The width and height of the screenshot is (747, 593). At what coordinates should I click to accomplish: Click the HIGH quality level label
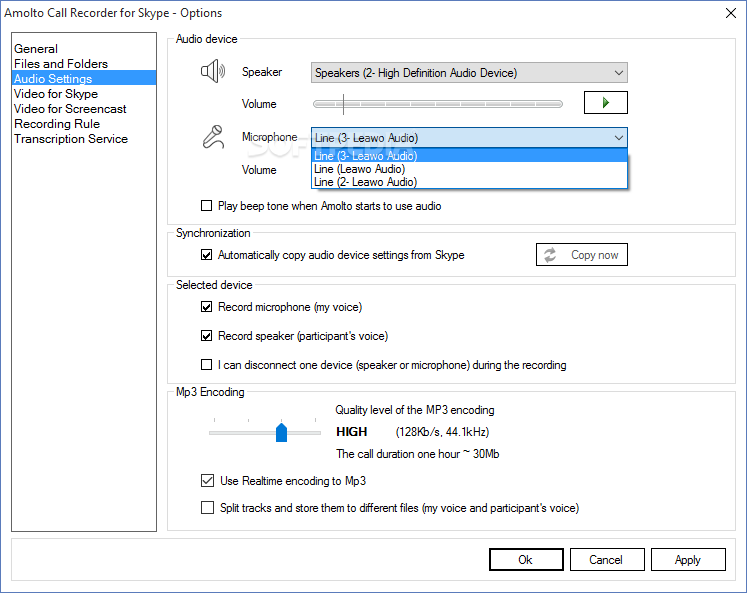coord(352,432)
